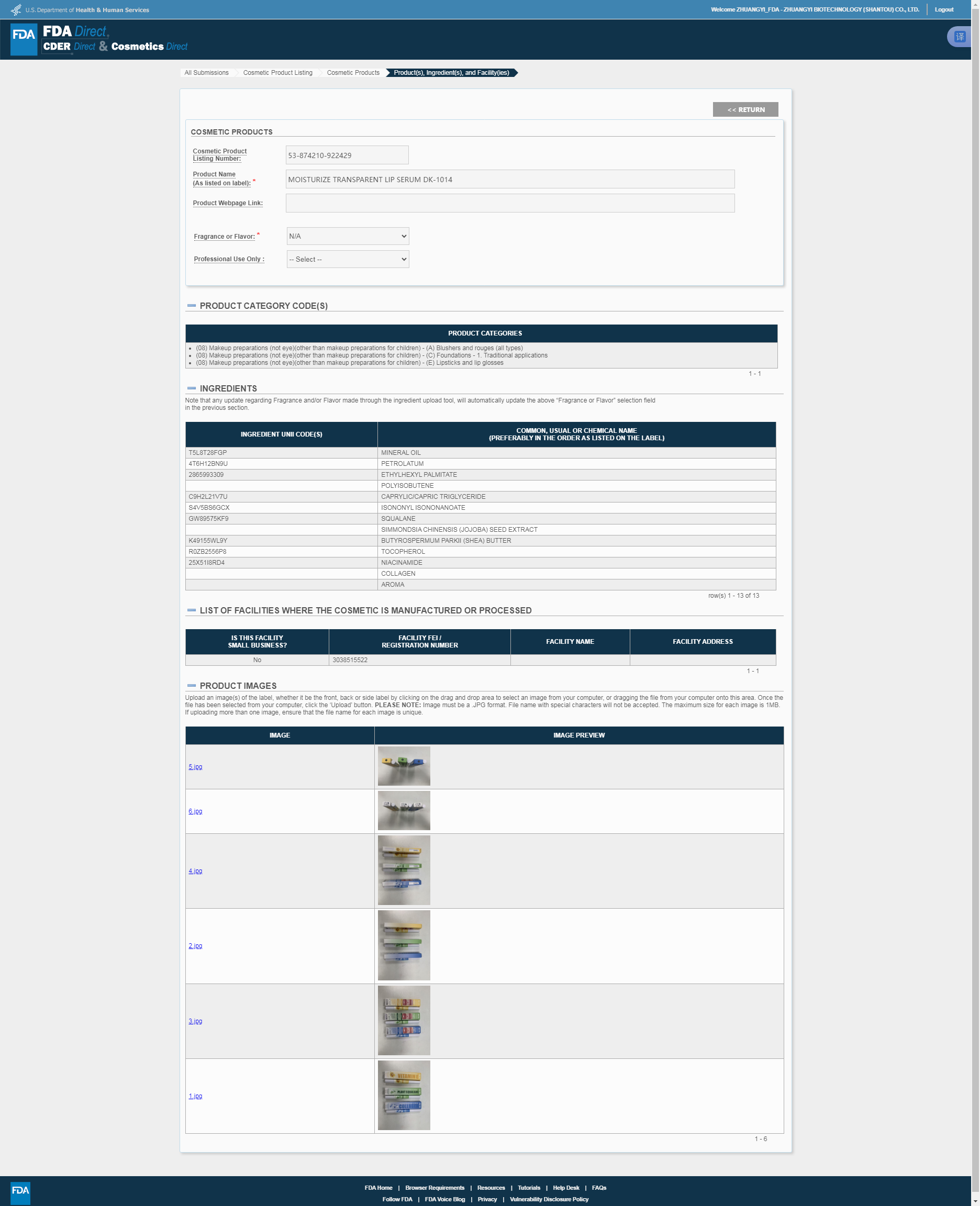This screenshot has height=1206, width=980.
Task: Click the << RETURN button
Action: pos(745,109)
